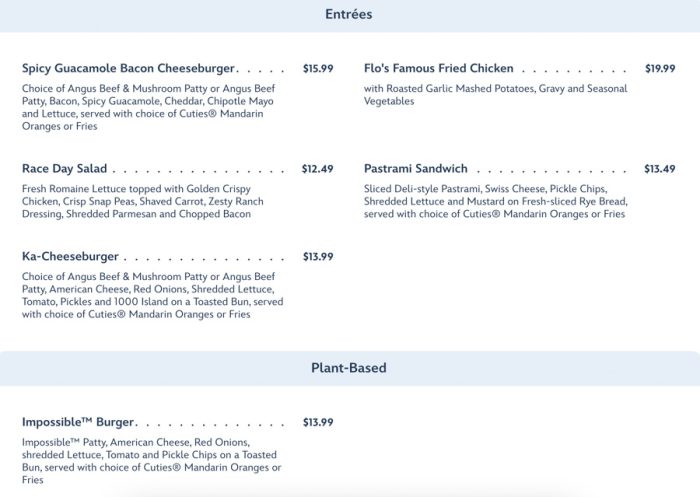
Task: Select the Impossible™ Patty description text
Action: click(152, 460)
